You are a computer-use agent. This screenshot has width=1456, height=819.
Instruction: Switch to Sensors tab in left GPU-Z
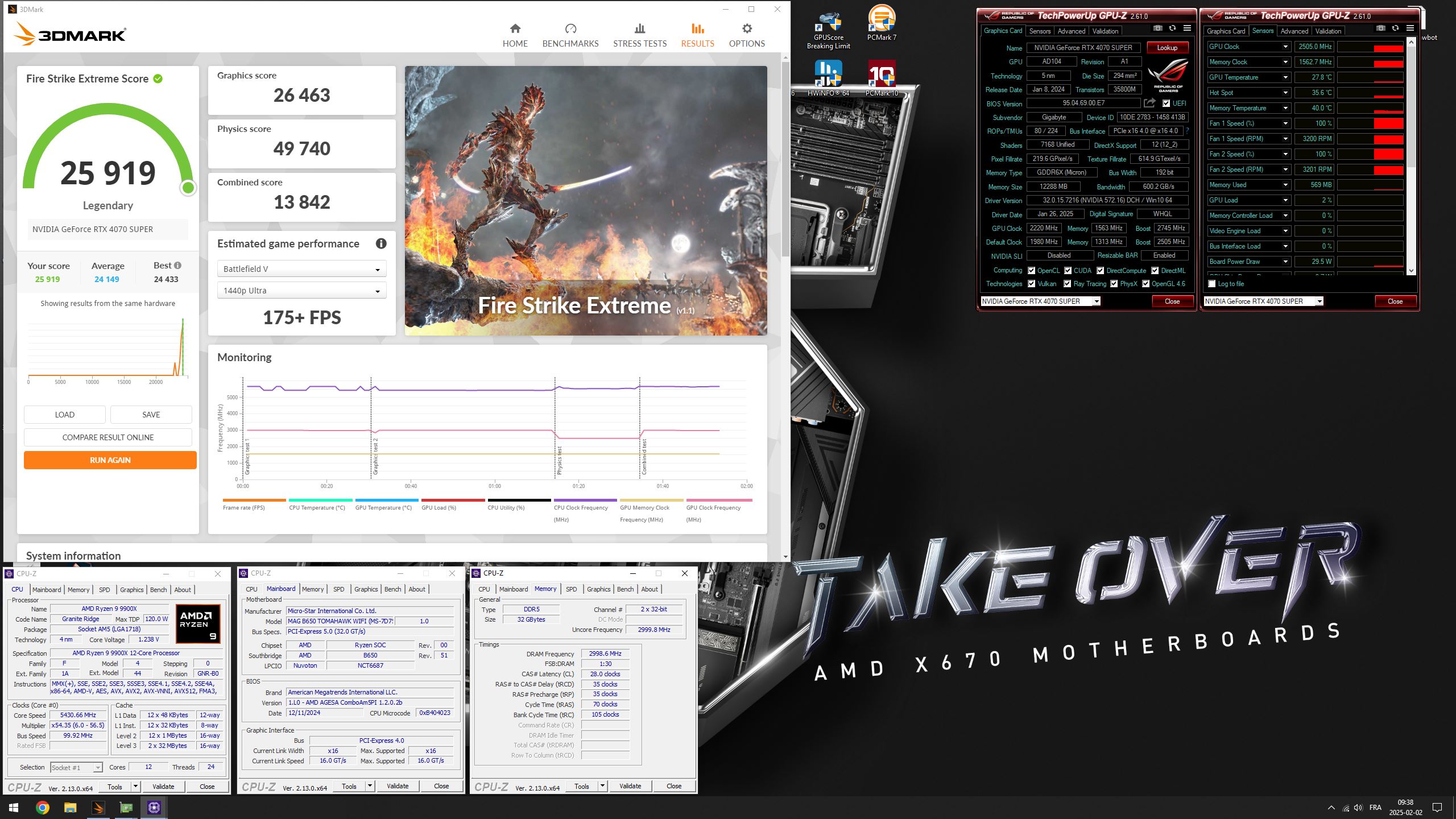click(1040, 31)
